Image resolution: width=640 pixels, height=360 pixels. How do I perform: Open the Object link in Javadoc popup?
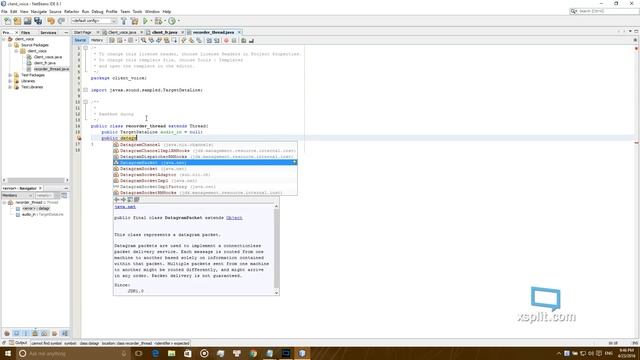(x=234, y=218)
